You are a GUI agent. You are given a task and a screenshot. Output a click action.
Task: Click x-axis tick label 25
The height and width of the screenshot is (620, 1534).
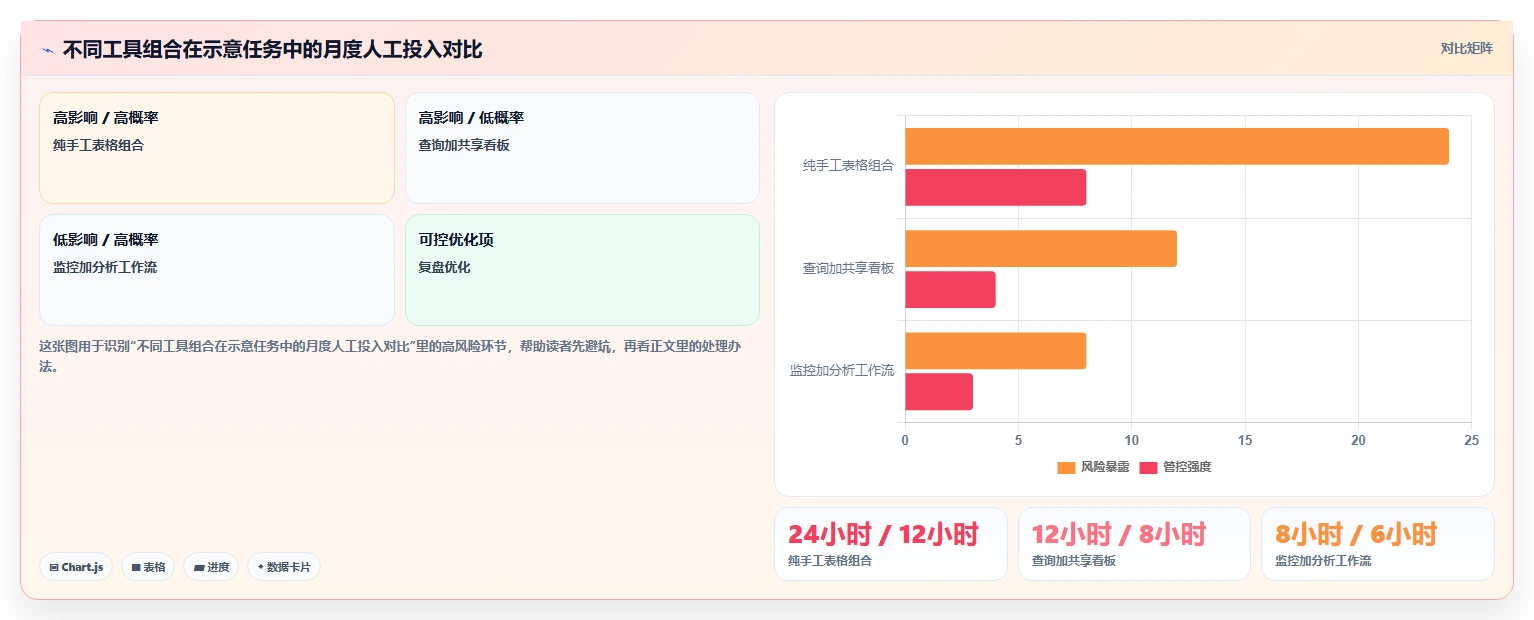point(1470,440)
